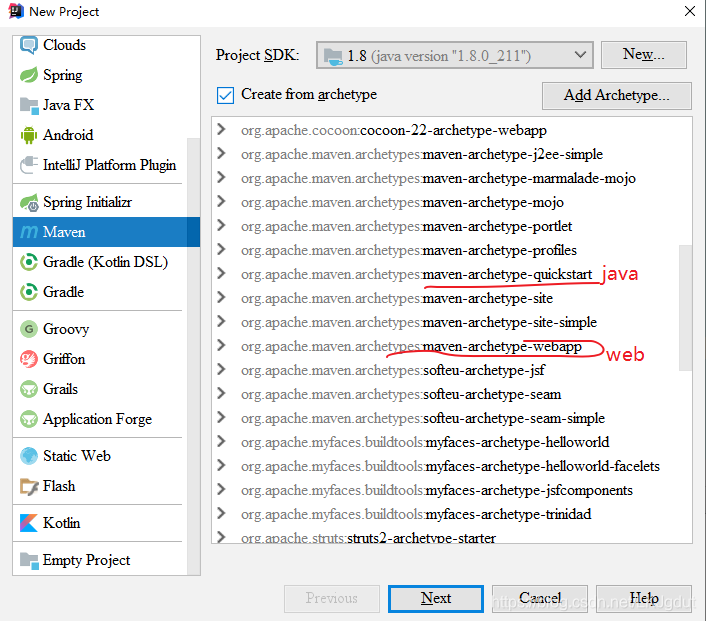Click the Help button
Viewport: 706px width, 621px height.
tap(644, 598)
